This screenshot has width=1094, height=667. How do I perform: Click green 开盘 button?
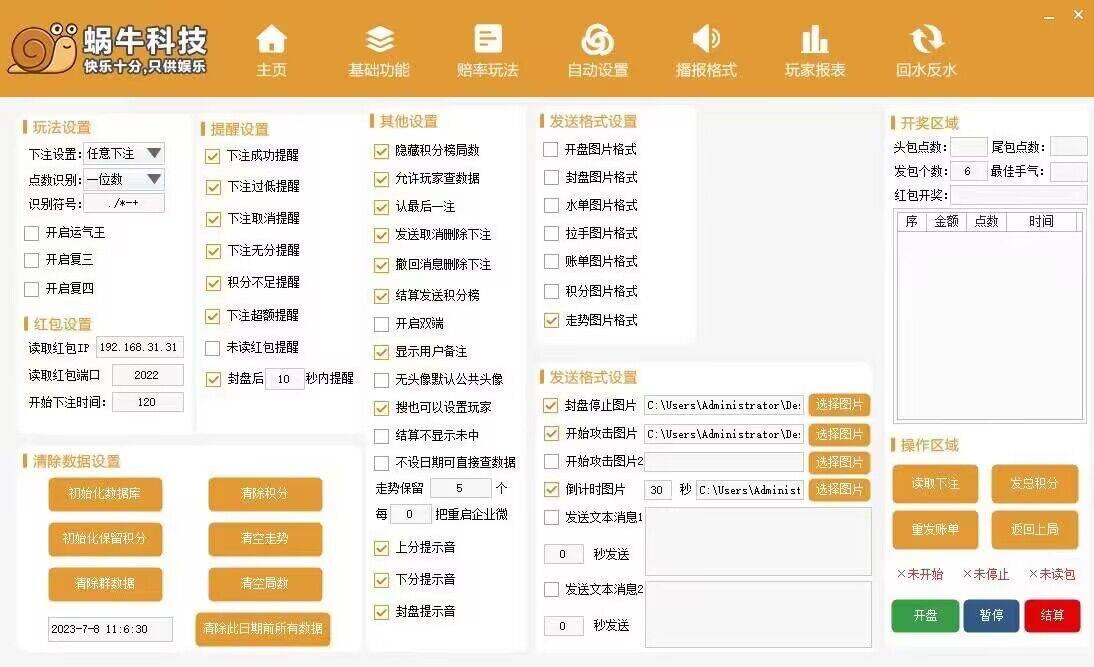[x=925, y=615]
